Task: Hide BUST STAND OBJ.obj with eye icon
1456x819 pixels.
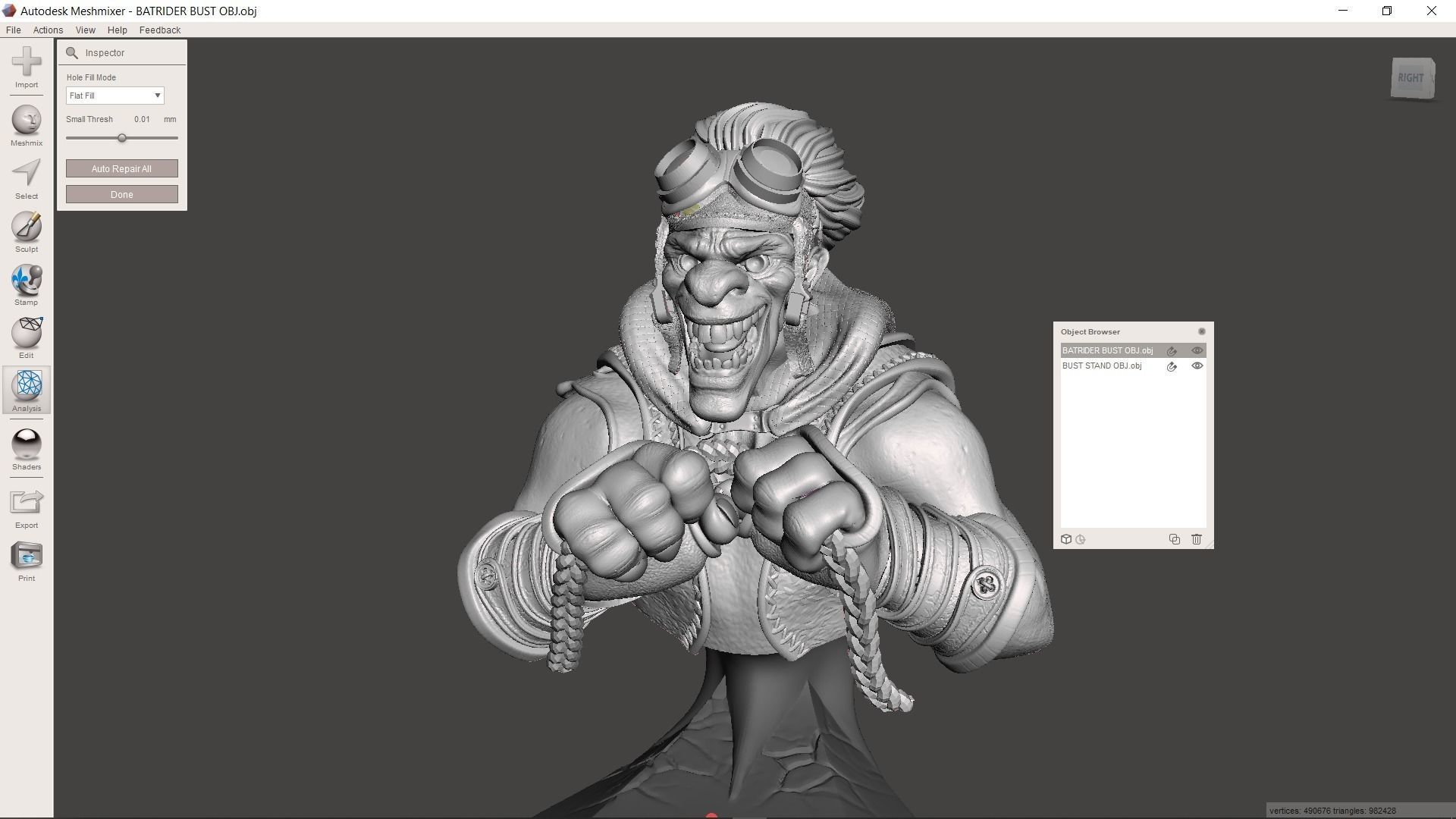Action: pos(1197,366)
